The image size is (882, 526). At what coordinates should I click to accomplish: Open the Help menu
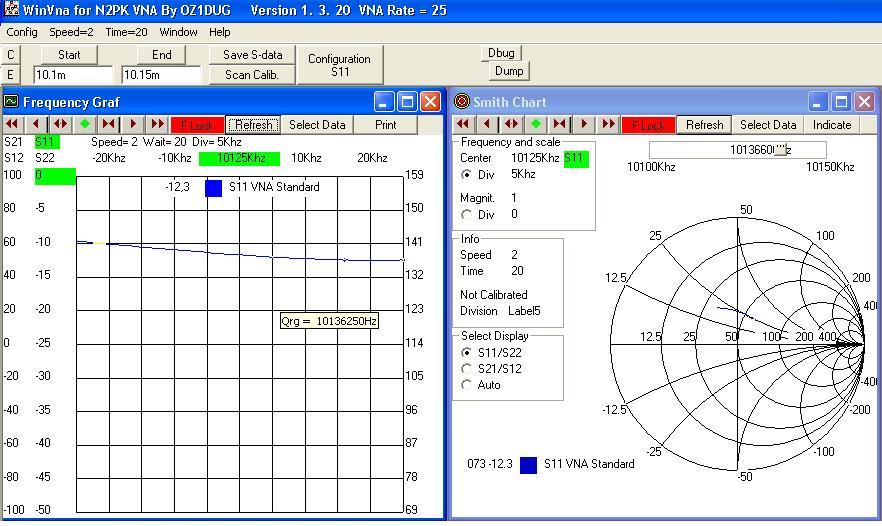point(220,32)
